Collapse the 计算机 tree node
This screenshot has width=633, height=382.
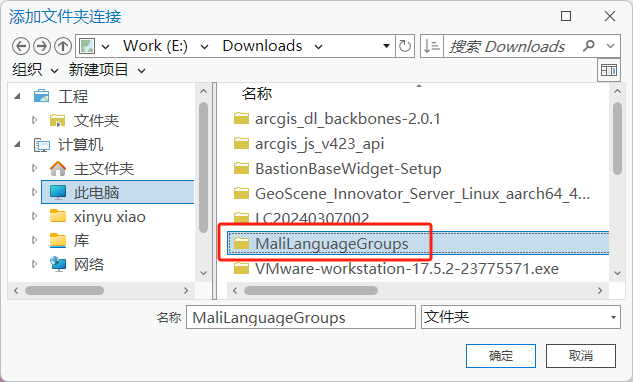(17, 144)
